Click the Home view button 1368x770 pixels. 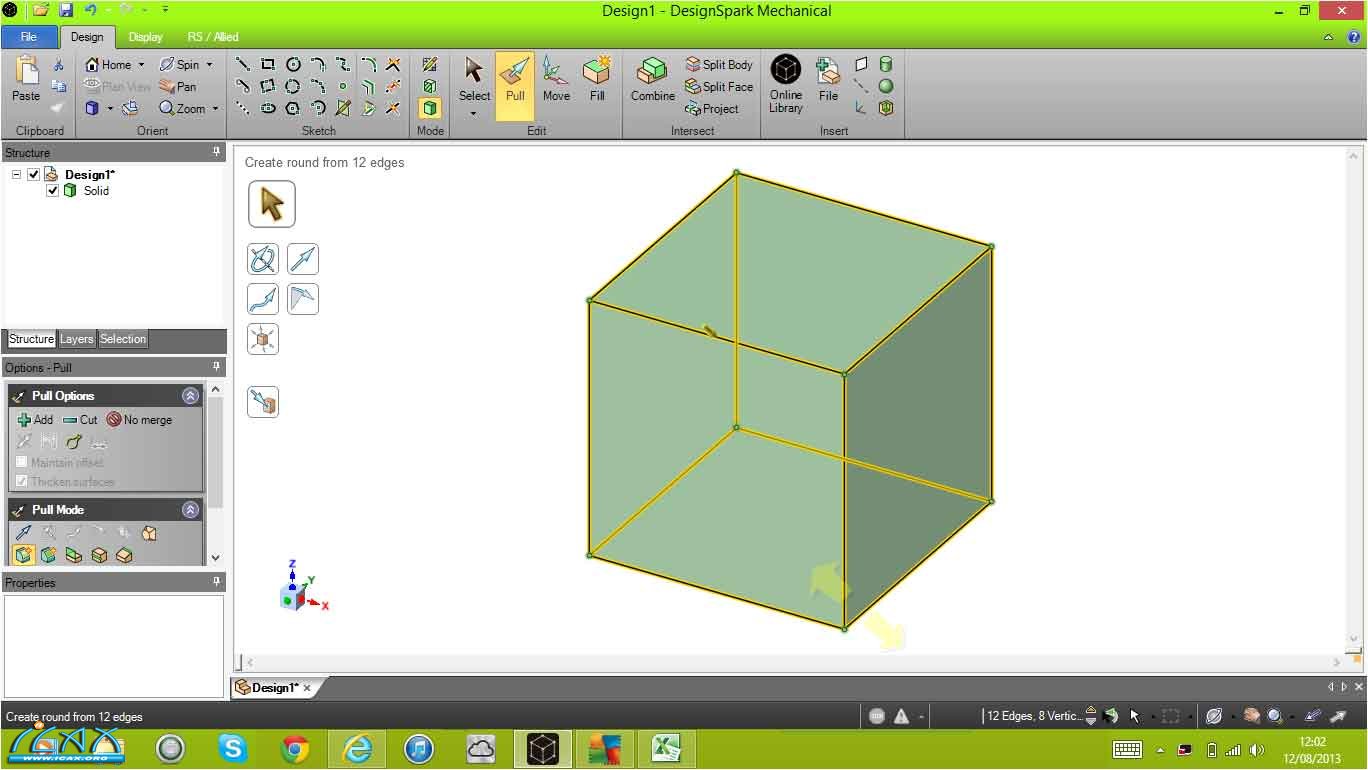[x=108, y=65]
